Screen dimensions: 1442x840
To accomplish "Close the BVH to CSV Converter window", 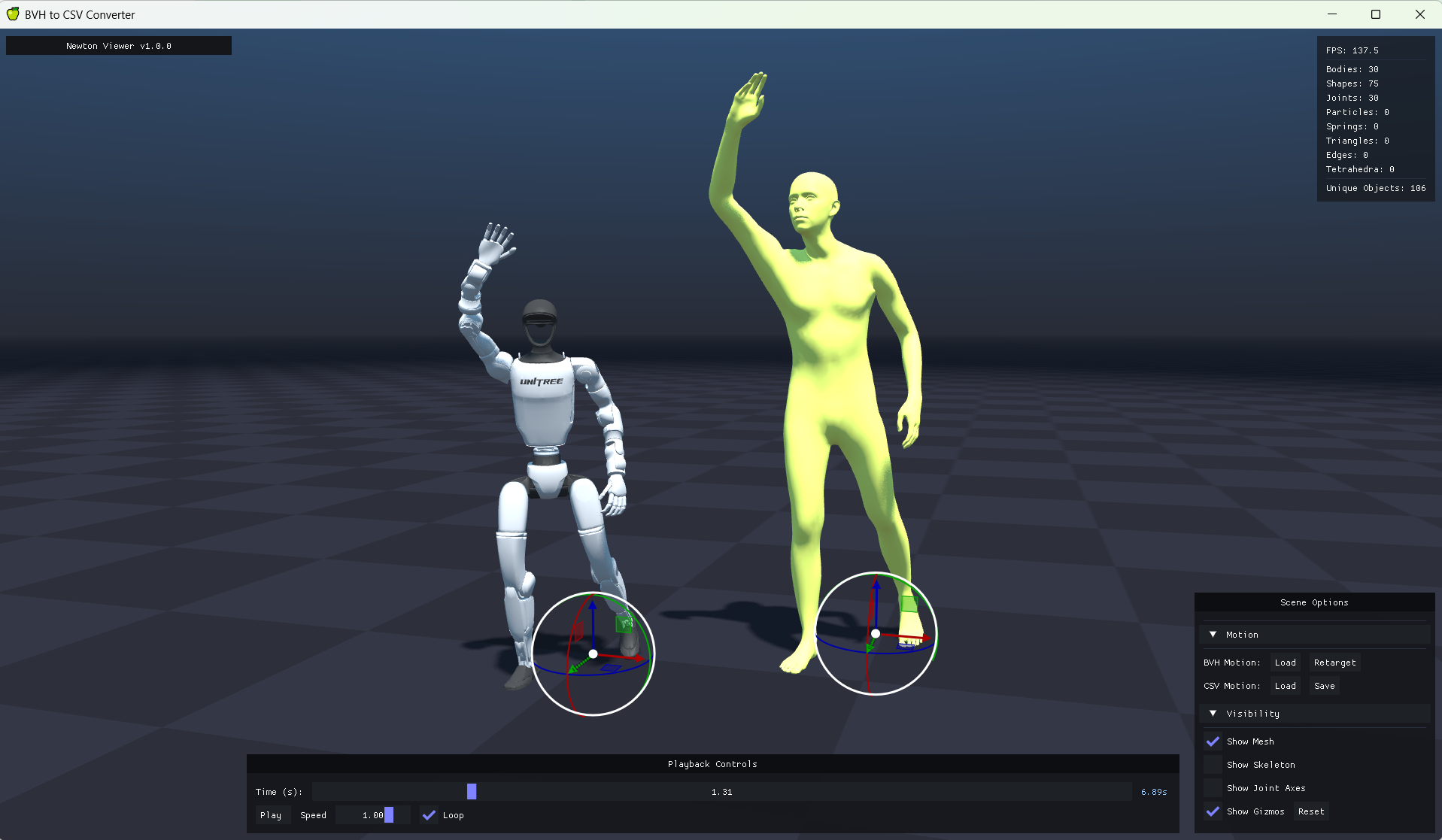I will tap(1420, 14).
